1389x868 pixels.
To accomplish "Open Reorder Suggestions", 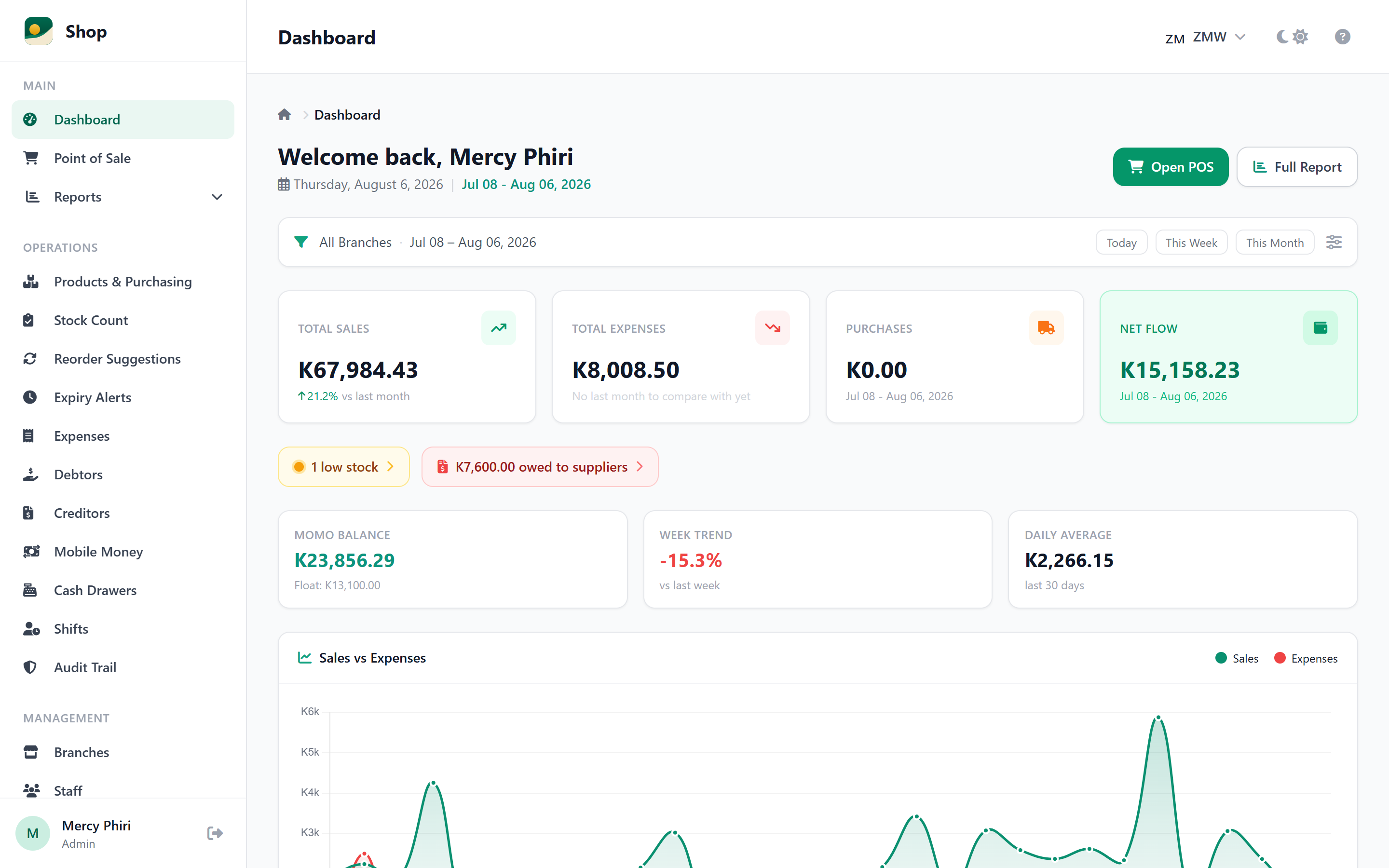I will [123, 359].
